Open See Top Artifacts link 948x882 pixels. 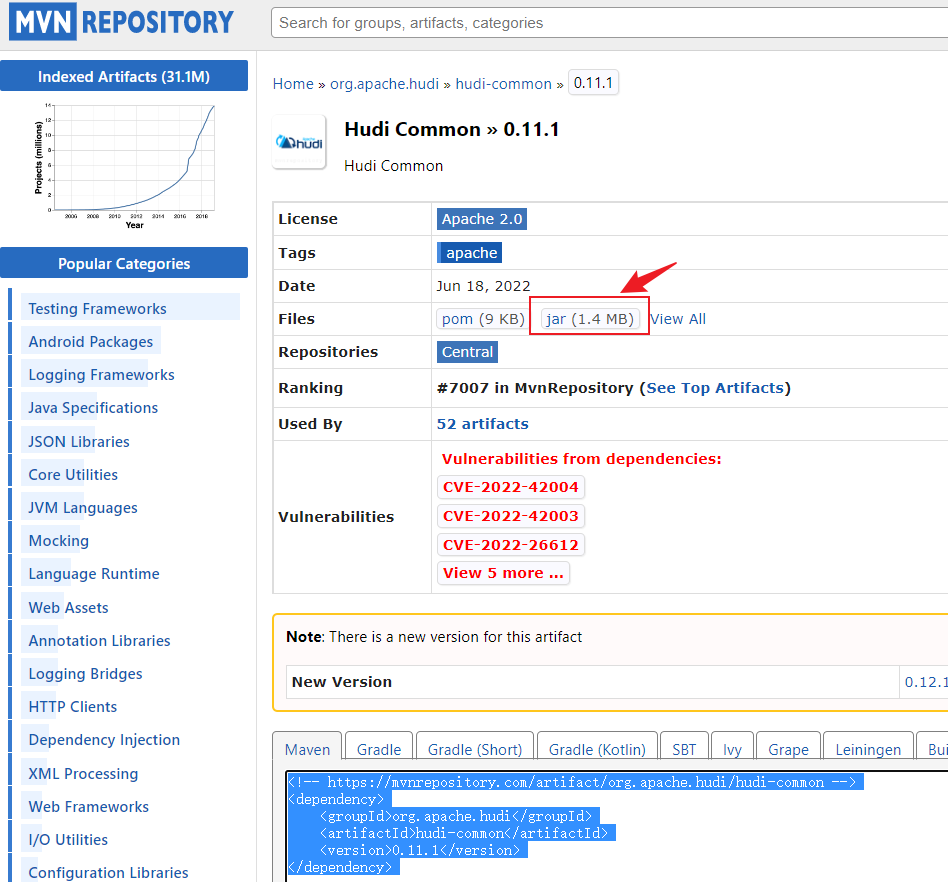point(715,388)
